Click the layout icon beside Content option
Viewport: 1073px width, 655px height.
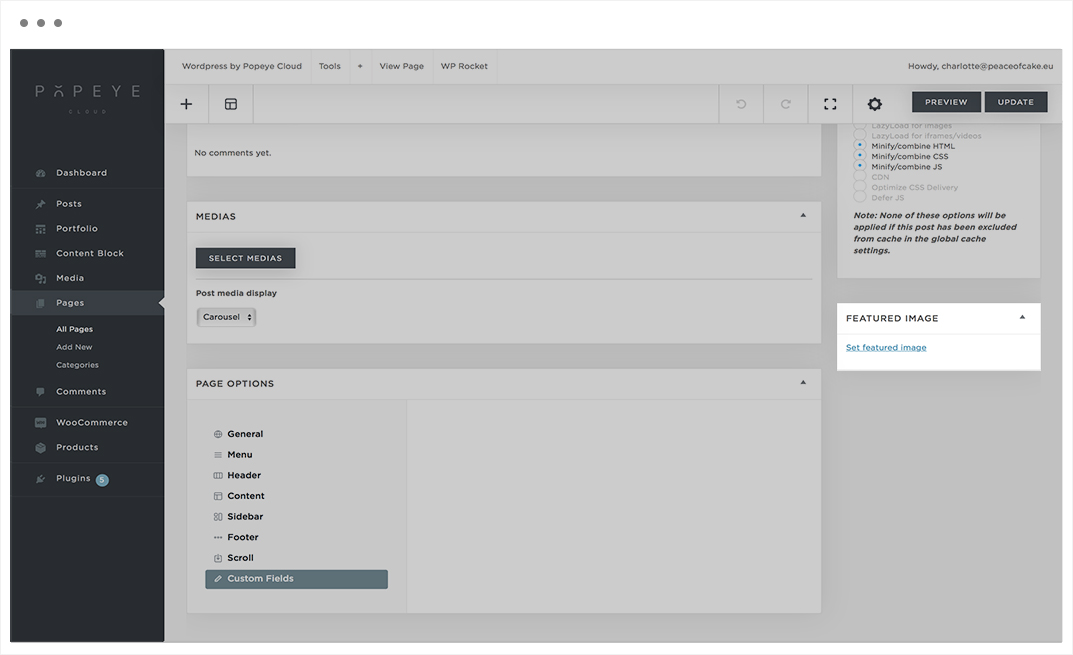[x=218, y=496]
